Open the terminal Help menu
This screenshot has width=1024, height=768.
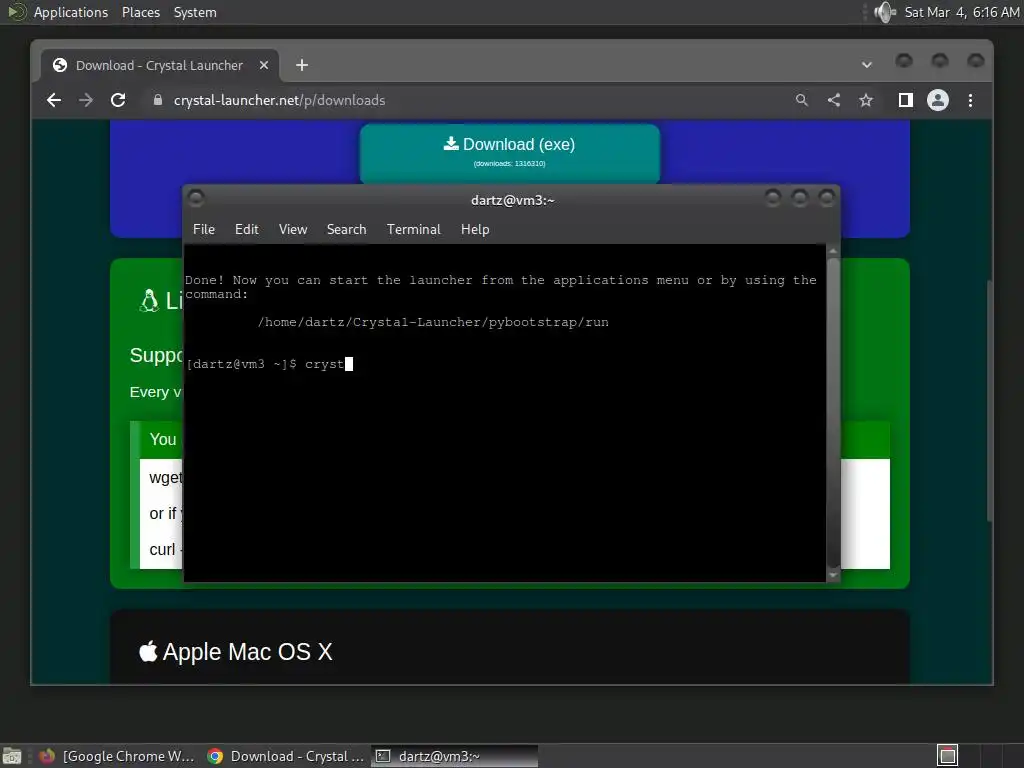[x=475, y=229]
